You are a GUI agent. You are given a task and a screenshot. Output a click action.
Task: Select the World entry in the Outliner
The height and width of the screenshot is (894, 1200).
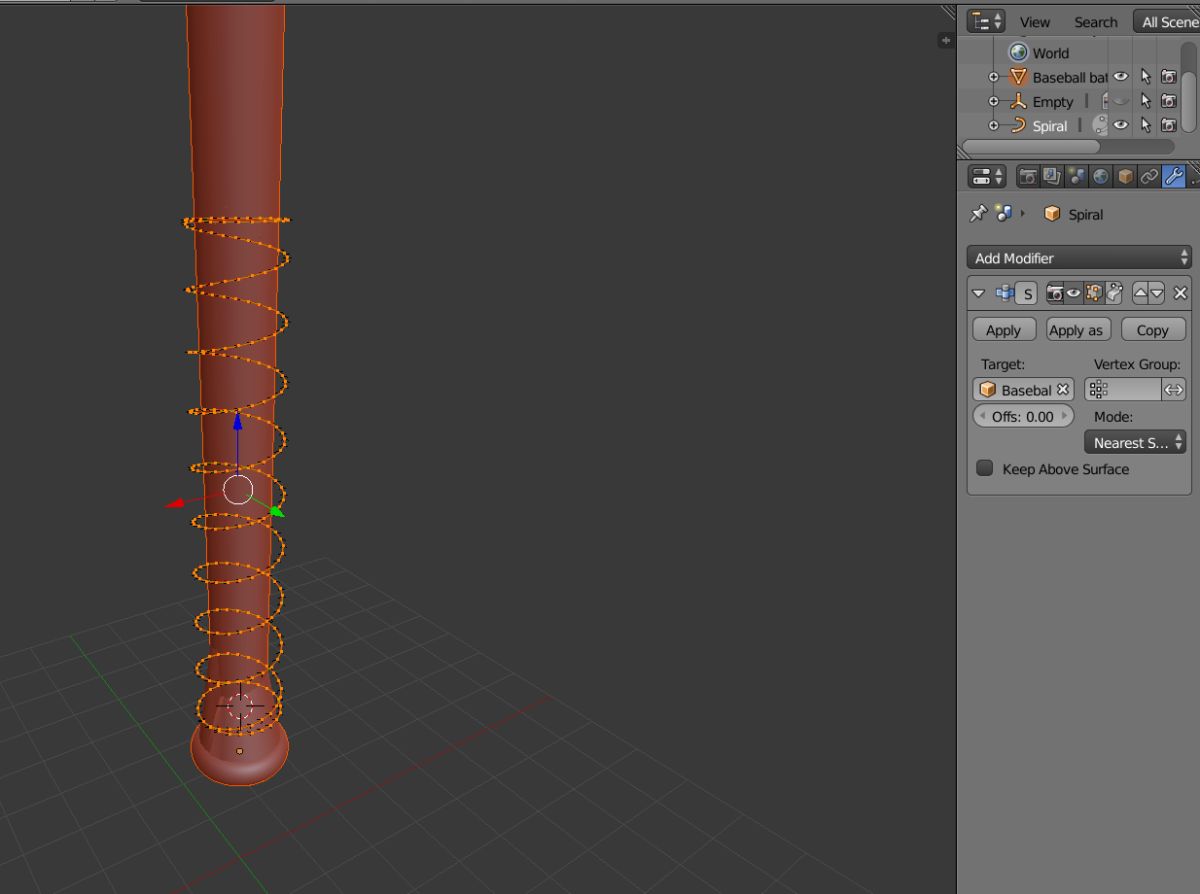[1051, 53]
